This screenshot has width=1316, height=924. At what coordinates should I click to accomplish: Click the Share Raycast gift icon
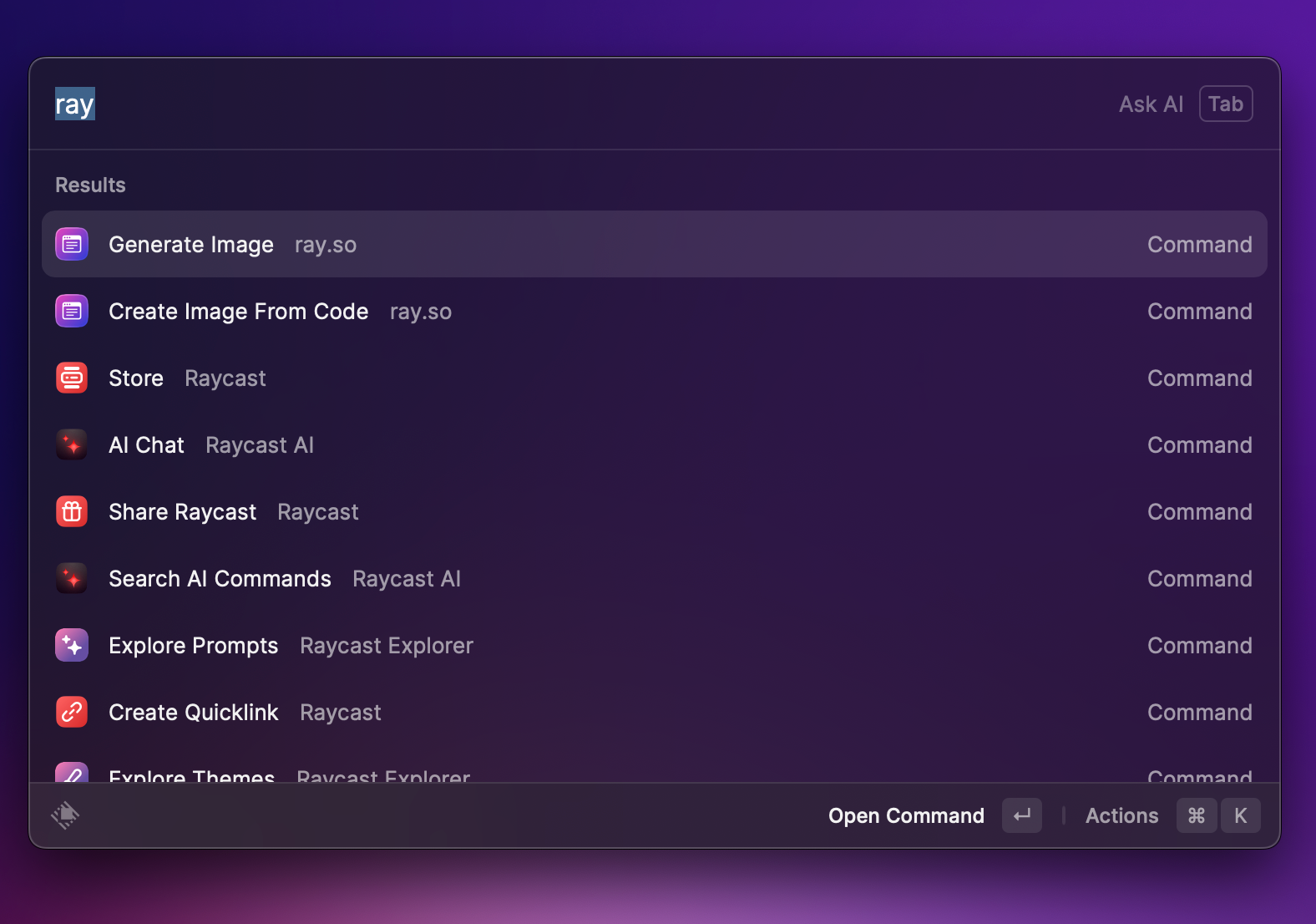(x=72, y=511)
